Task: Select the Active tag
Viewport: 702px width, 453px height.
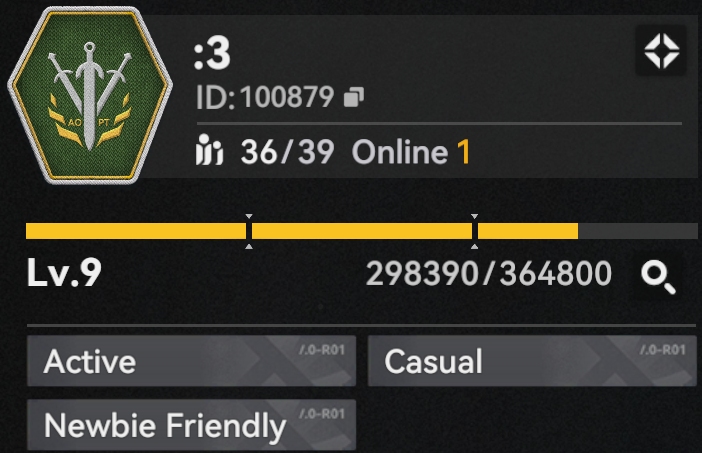Action: (x=192, y=361)
